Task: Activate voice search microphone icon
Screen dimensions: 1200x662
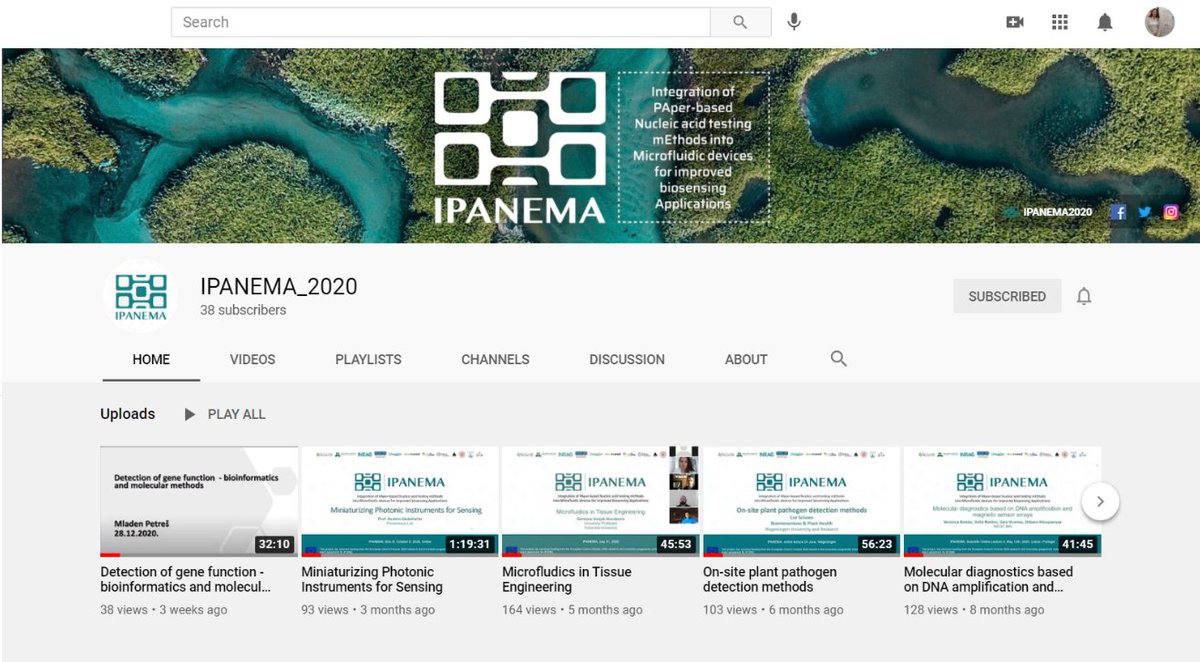Action: tap(794, 22)
